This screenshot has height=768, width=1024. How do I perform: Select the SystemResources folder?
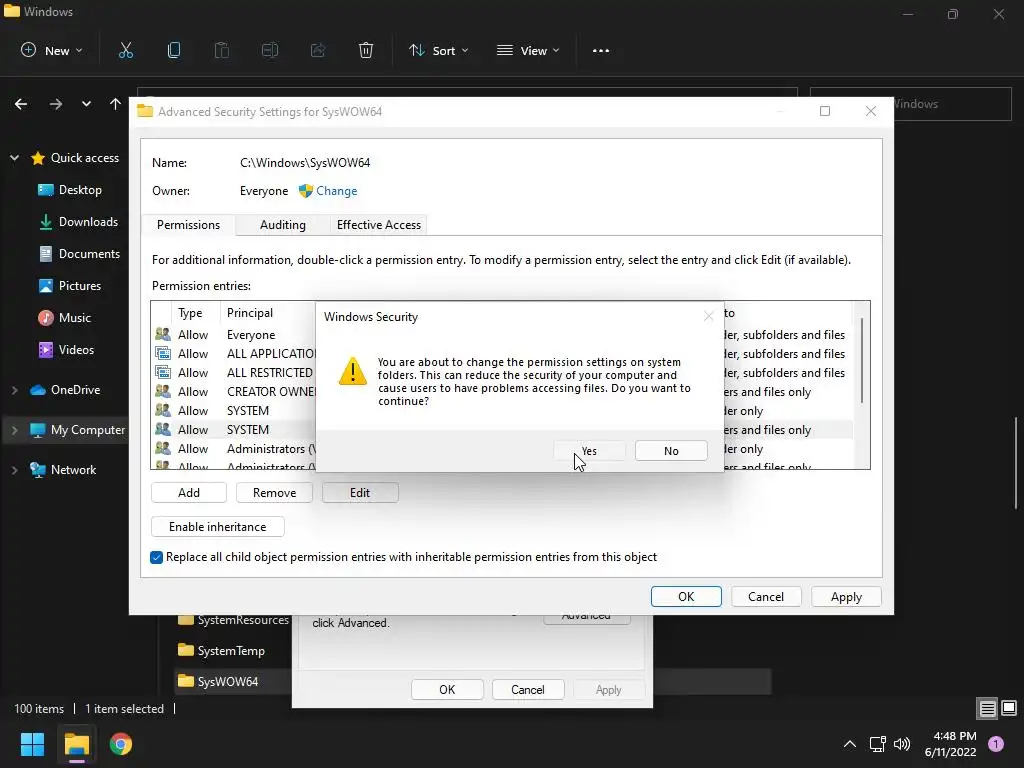(232, 620)
